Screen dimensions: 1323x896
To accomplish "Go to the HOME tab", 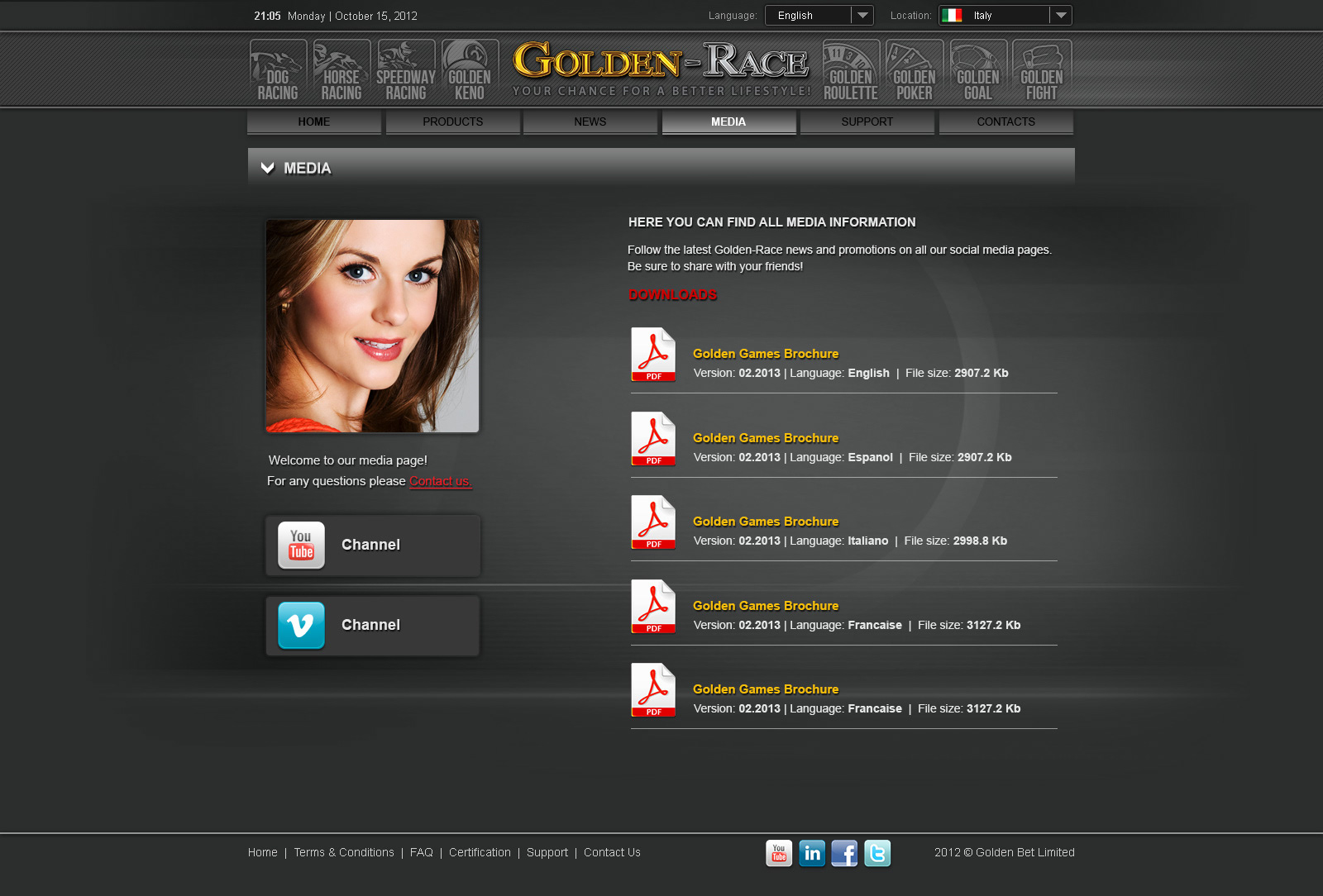I will (x=314, y=122).
